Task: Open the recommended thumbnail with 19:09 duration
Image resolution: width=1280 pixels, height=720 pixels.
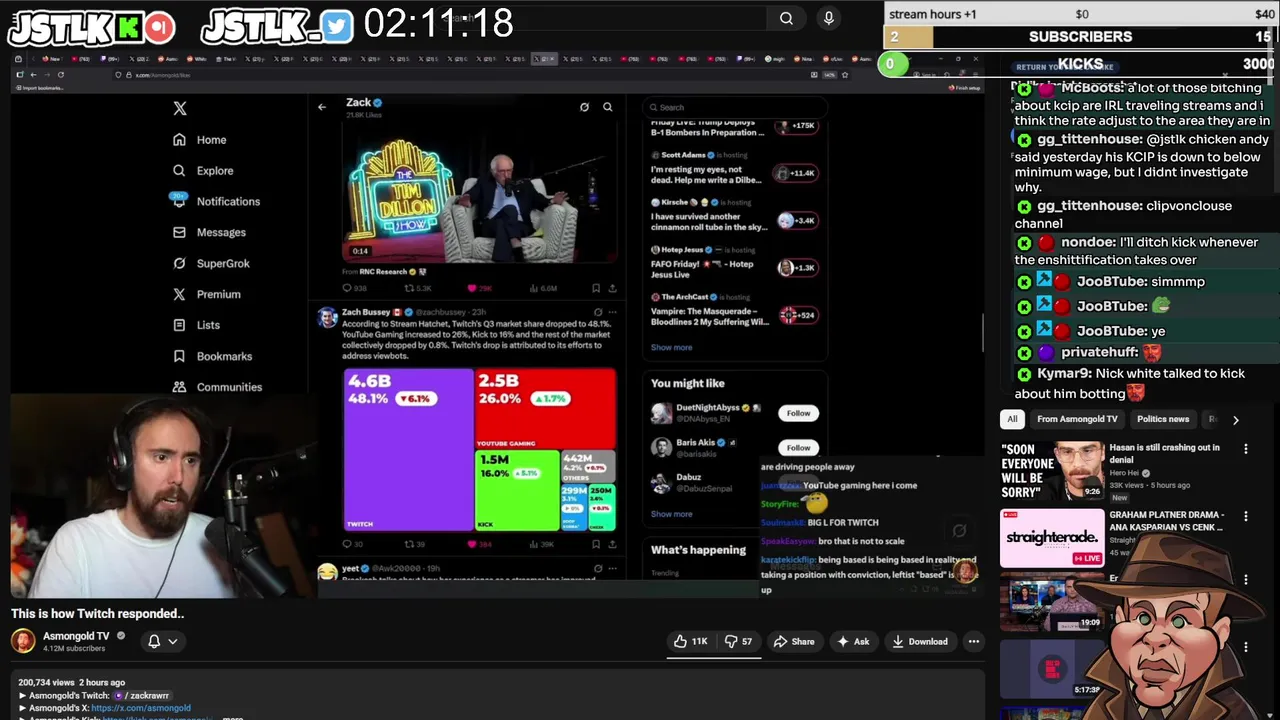Action: tap(1052, 603)
